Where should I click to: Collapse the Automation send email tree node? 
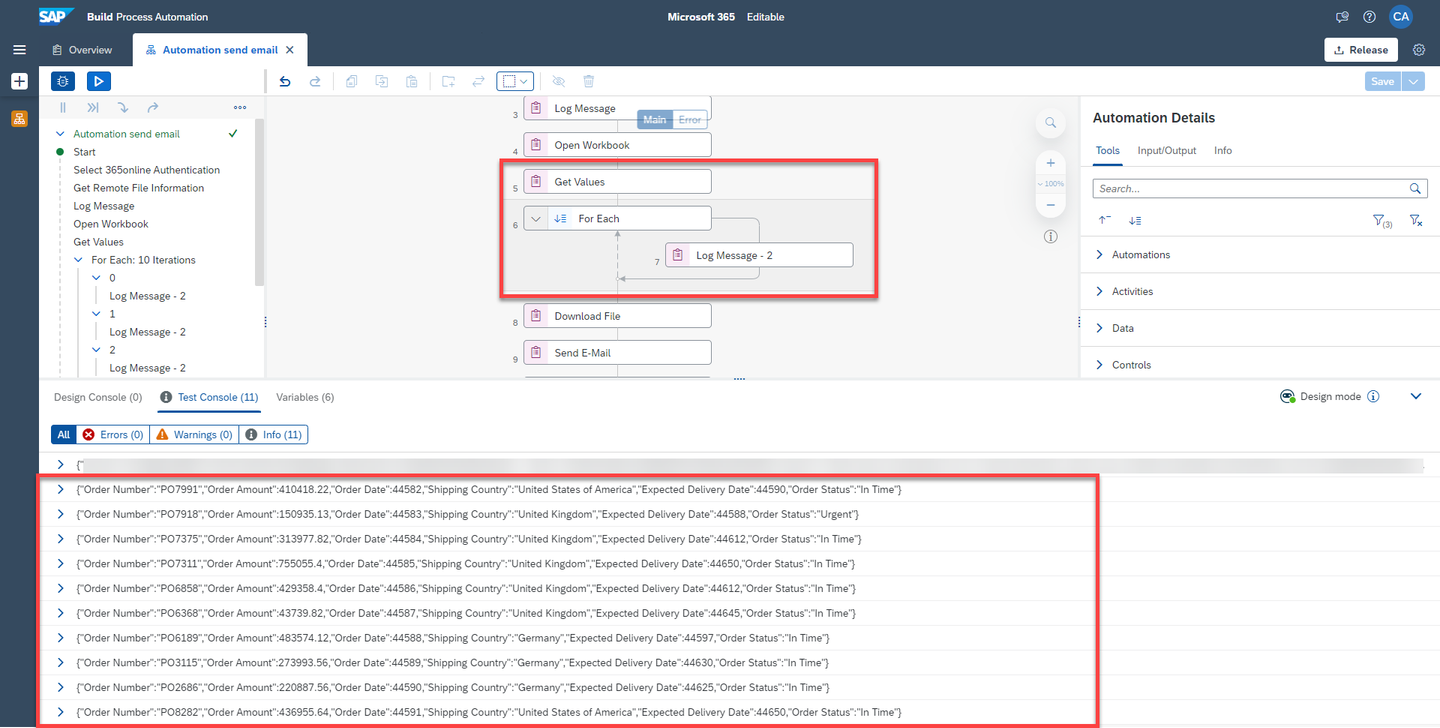[61, 134]
